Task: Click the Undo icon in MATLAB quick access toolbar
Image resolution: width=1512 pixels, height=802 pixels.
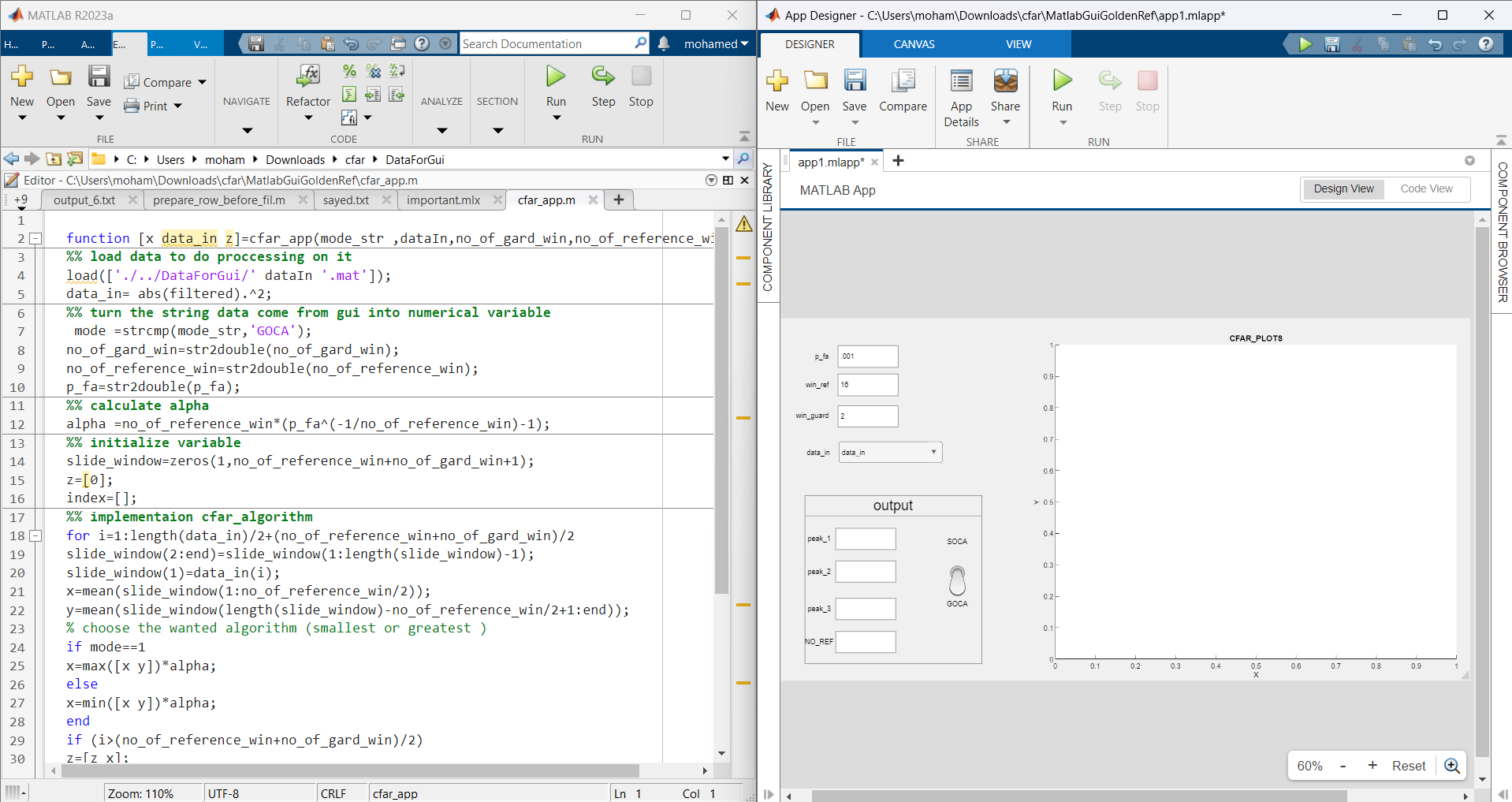Action: pos(351,43)
